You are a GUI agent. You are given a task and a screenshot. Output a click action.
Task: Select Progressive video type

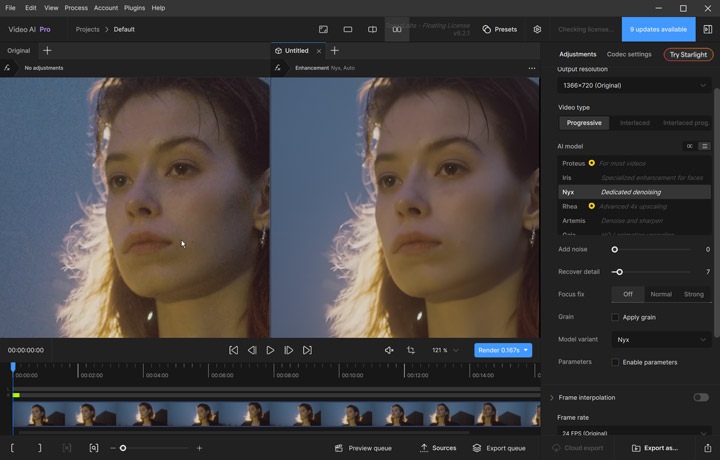click(x=584, y=123)
